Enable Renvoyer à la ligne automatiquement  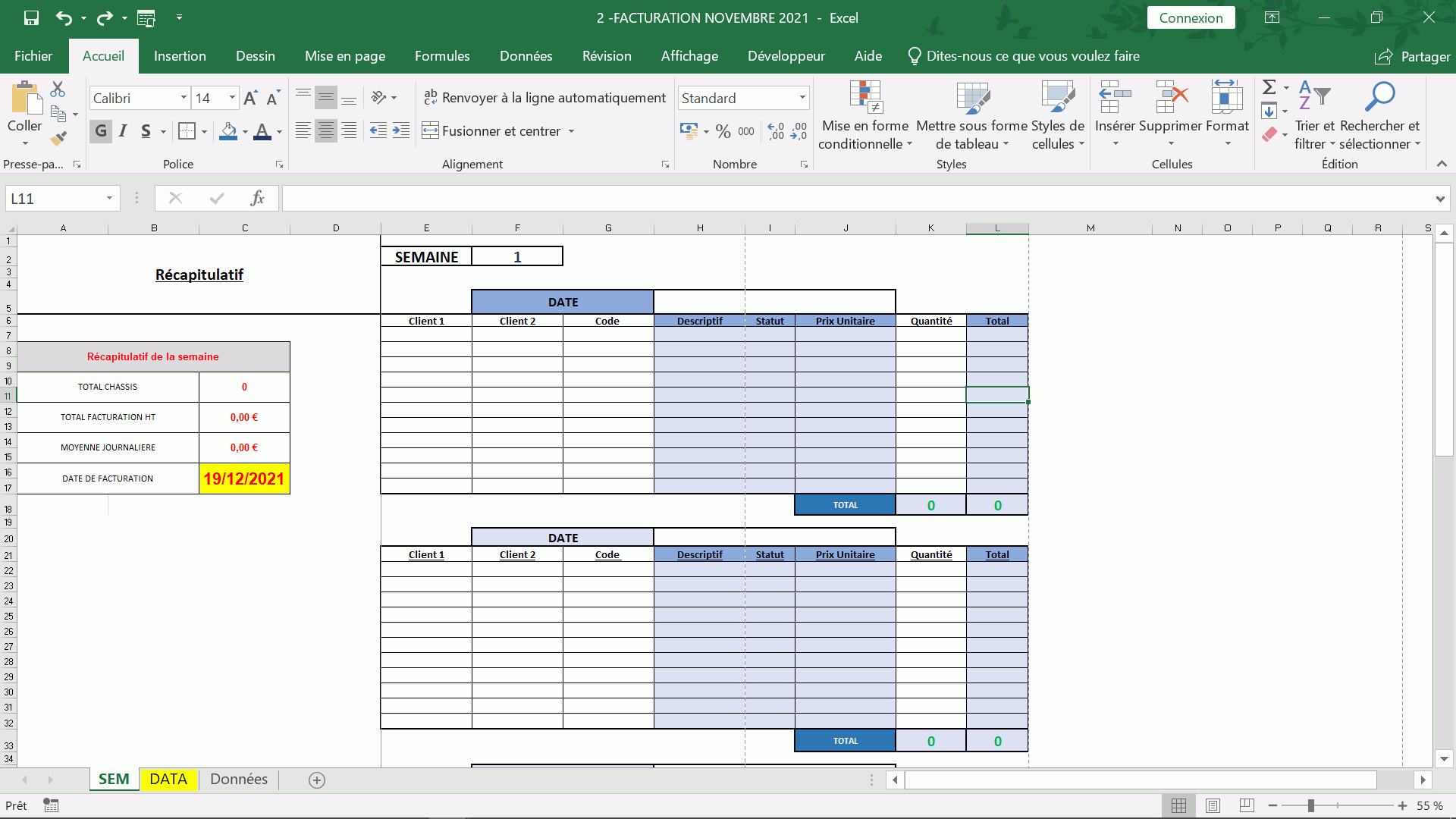[x=544, y=98]
